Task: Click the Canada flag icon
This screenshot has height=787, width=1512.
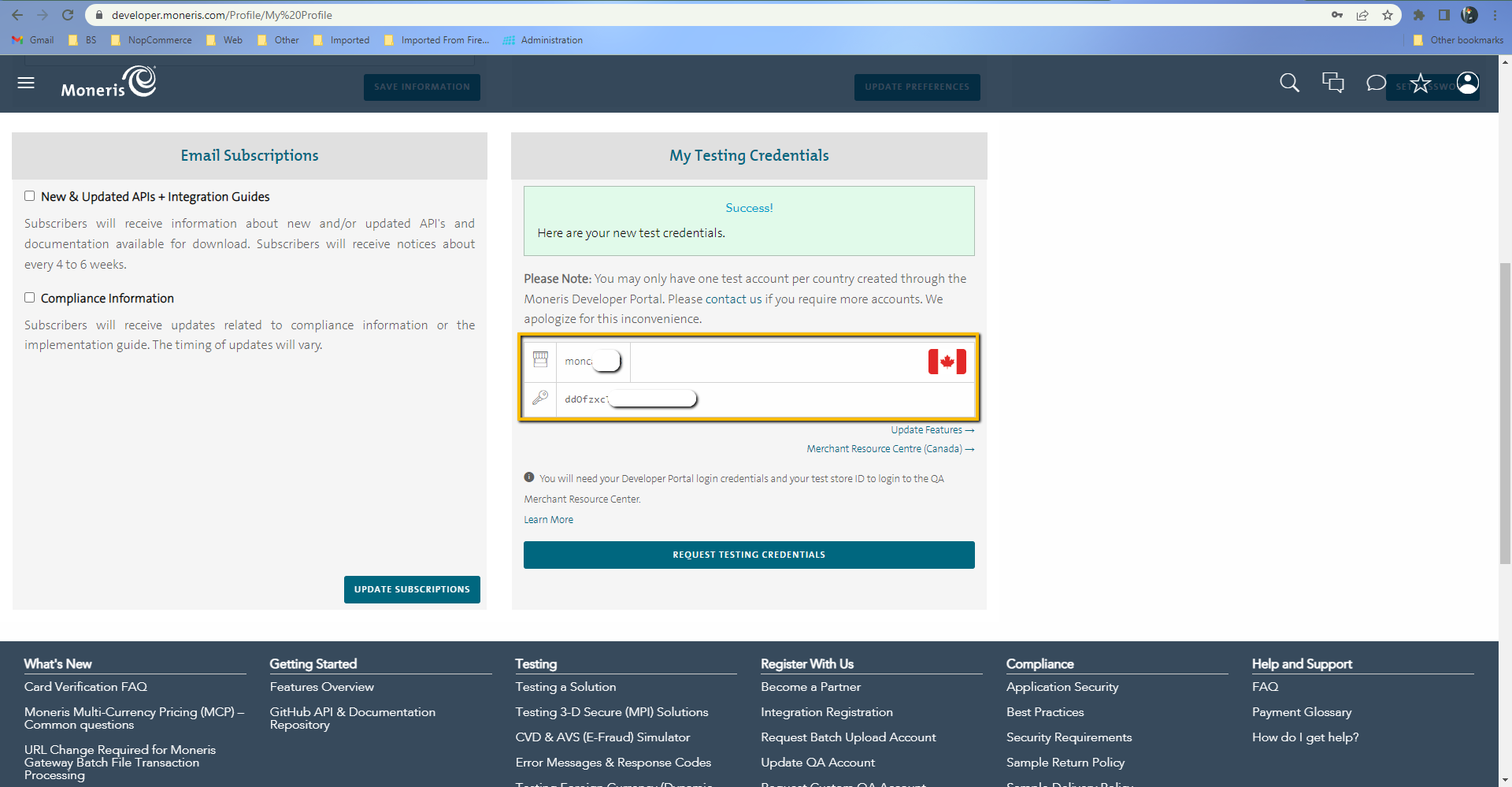Action: click(947, 362)
